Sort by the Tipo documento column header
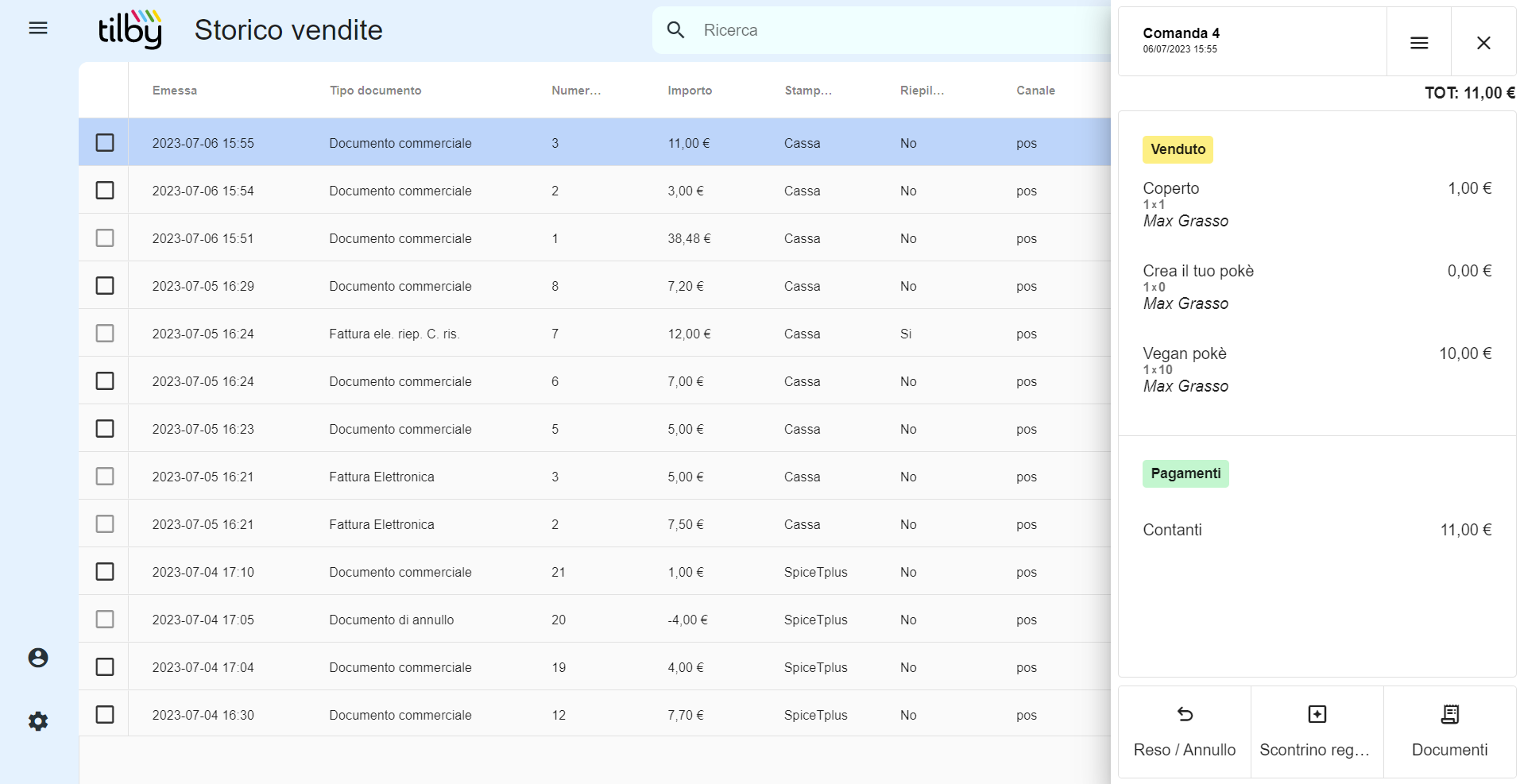 click(376, 91)
